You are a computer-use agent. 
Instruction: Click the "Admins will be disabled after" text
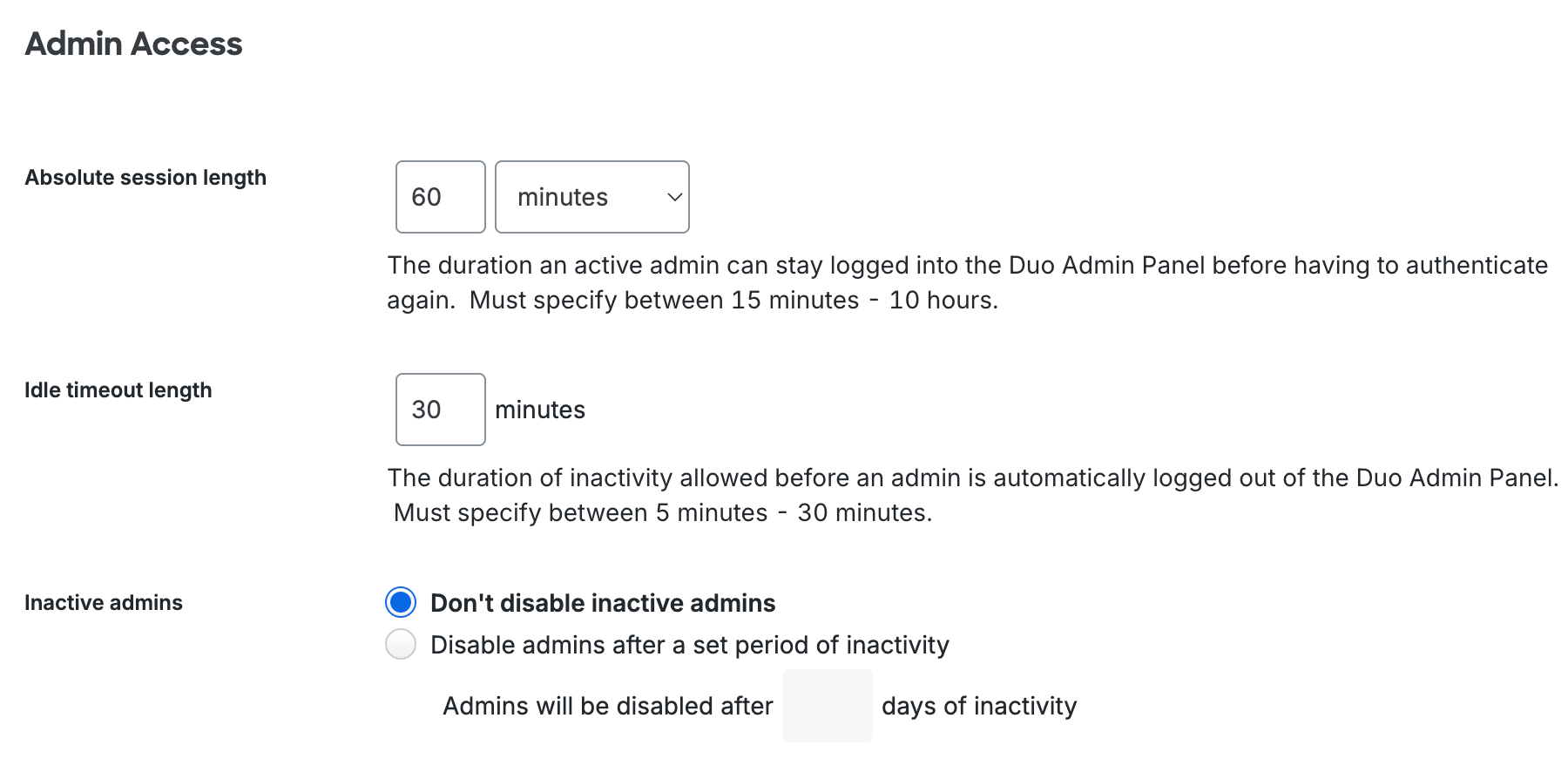(x=607, y=706)
